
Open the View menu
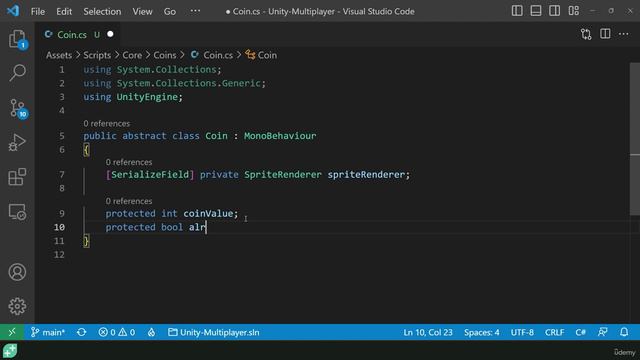(142, 11)
